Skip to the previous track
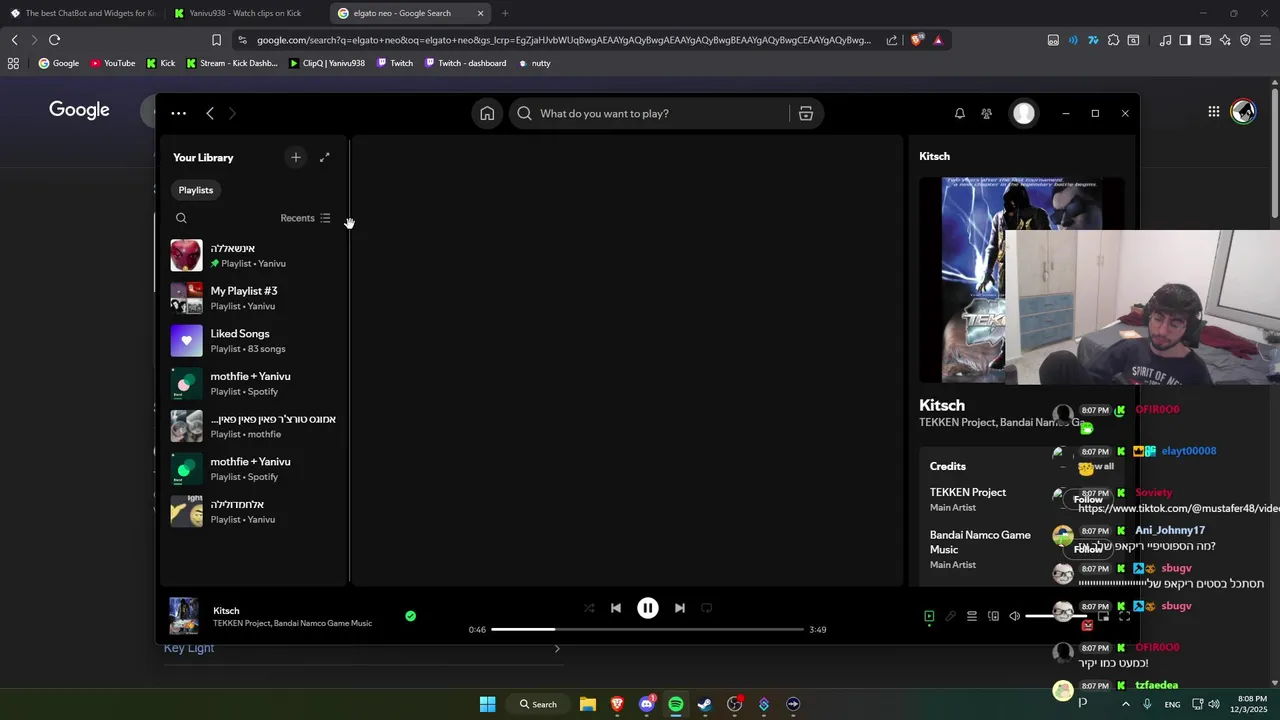 click(x=616, y=608)
